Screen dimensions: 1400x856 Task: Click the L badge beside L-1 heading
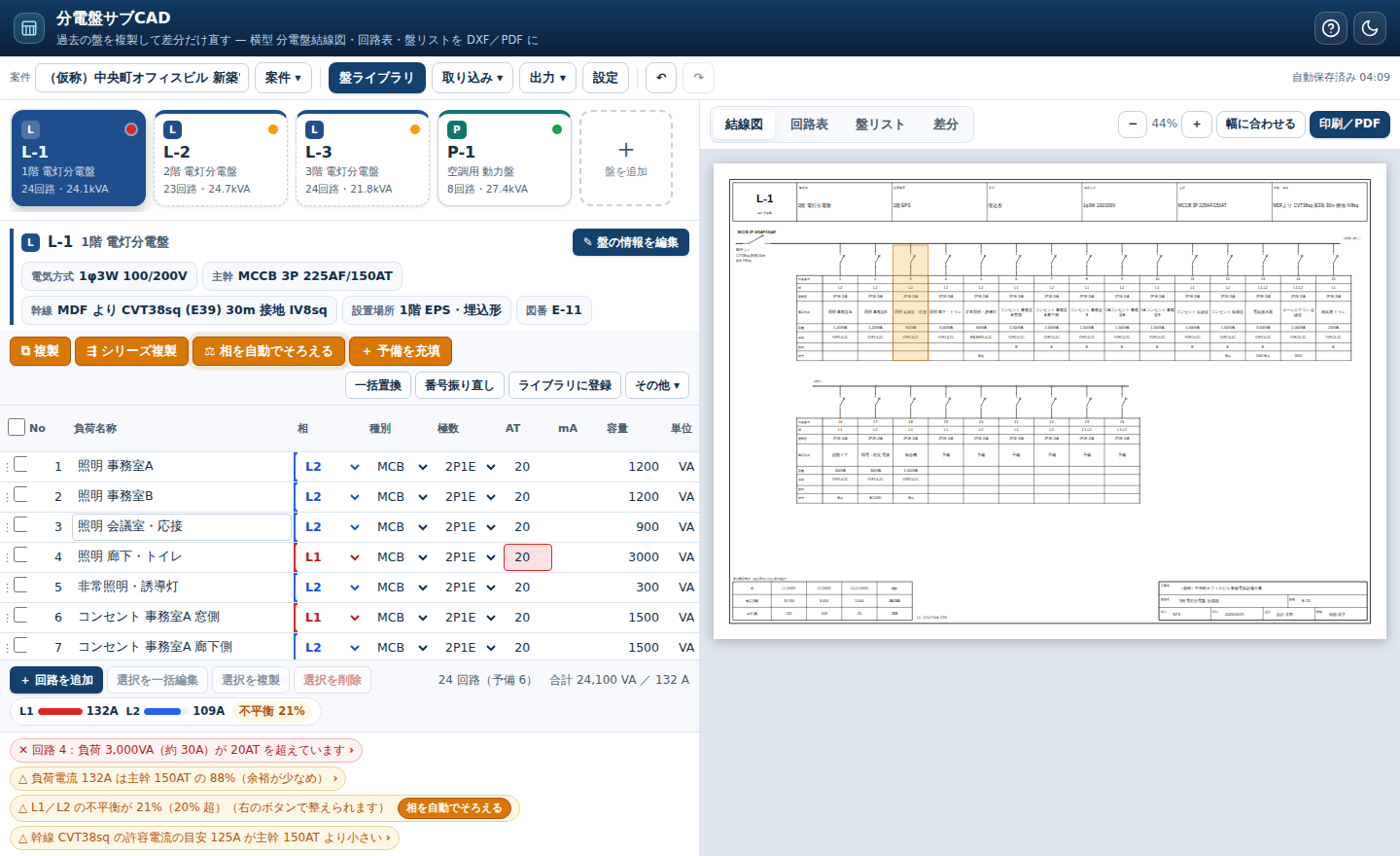click(30, 242)
